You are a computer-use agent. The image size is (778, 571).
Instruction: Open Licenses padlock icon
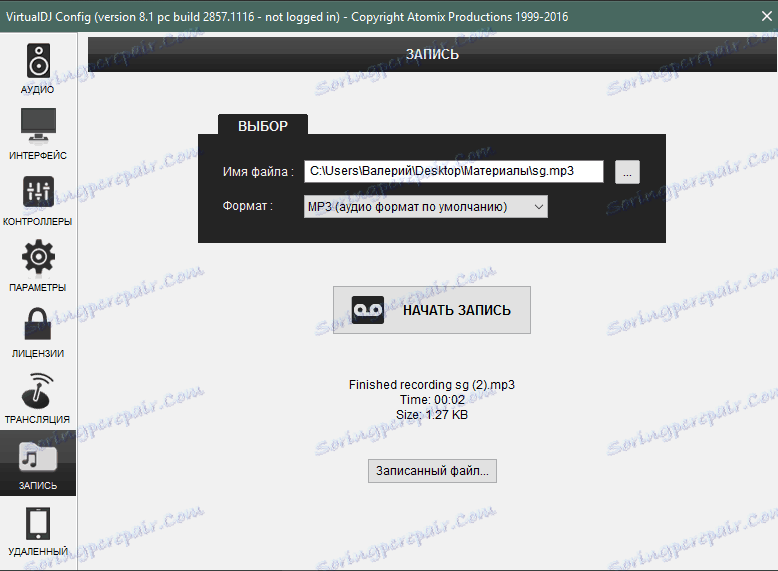point(38,323)
